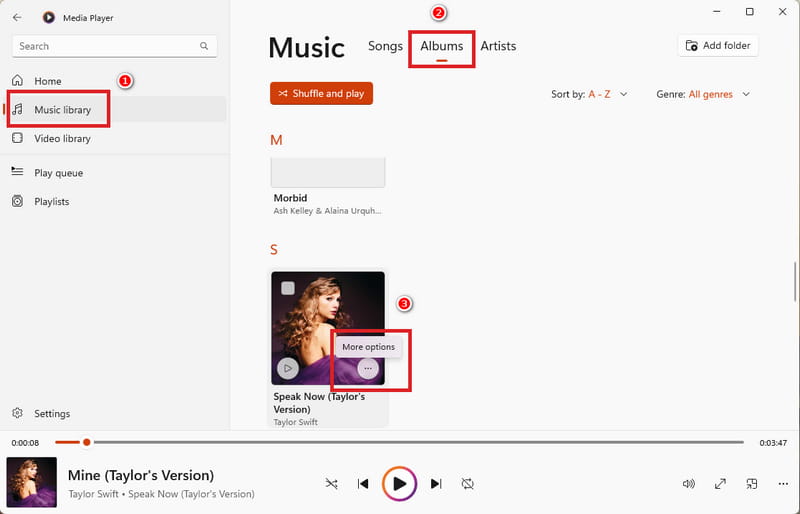Open Playlists in the sidebar
This screenshot has width=800, height=514.
(x=114, y=201)
